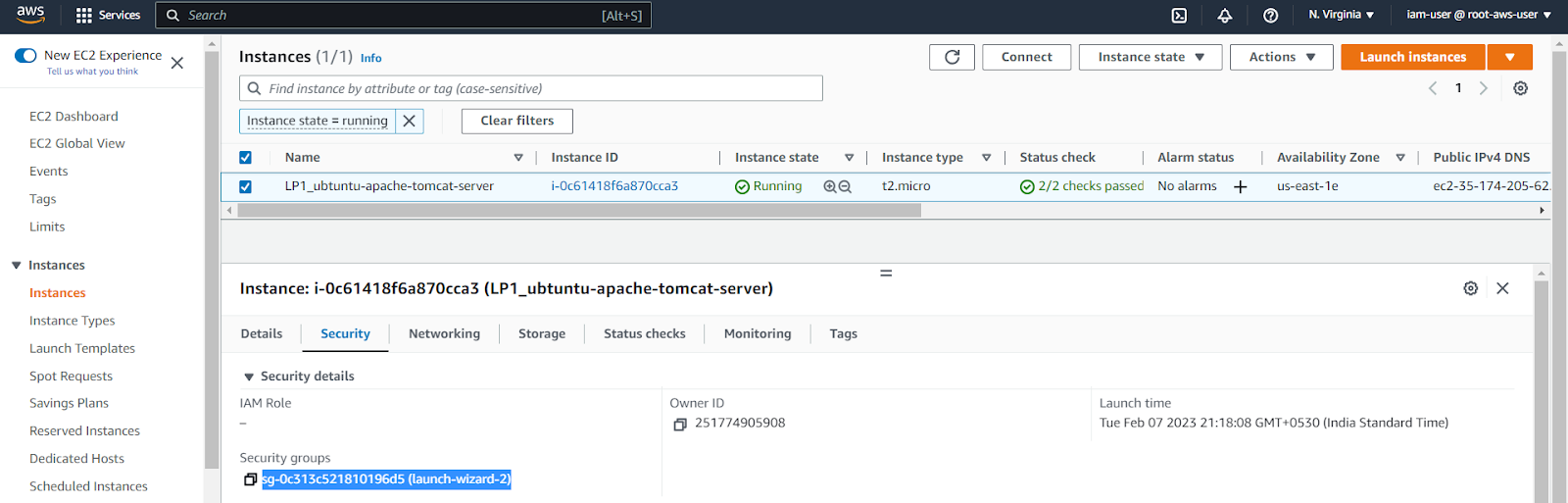Copy the security group ID

click(250, 479)
